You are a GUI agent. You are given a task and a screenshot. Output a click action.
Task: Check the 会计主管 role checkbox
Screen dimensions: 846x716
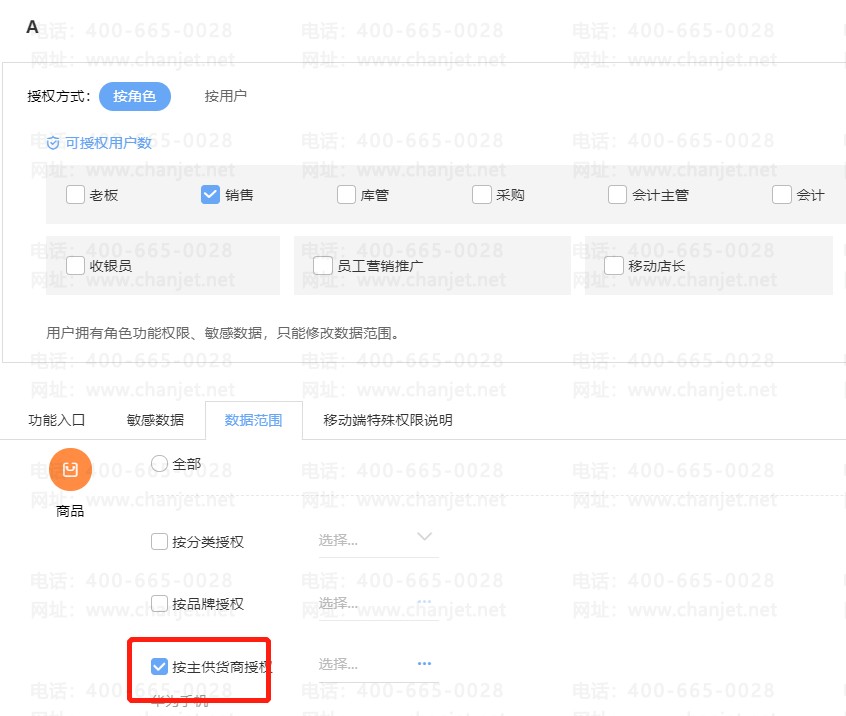click(617, 195)
